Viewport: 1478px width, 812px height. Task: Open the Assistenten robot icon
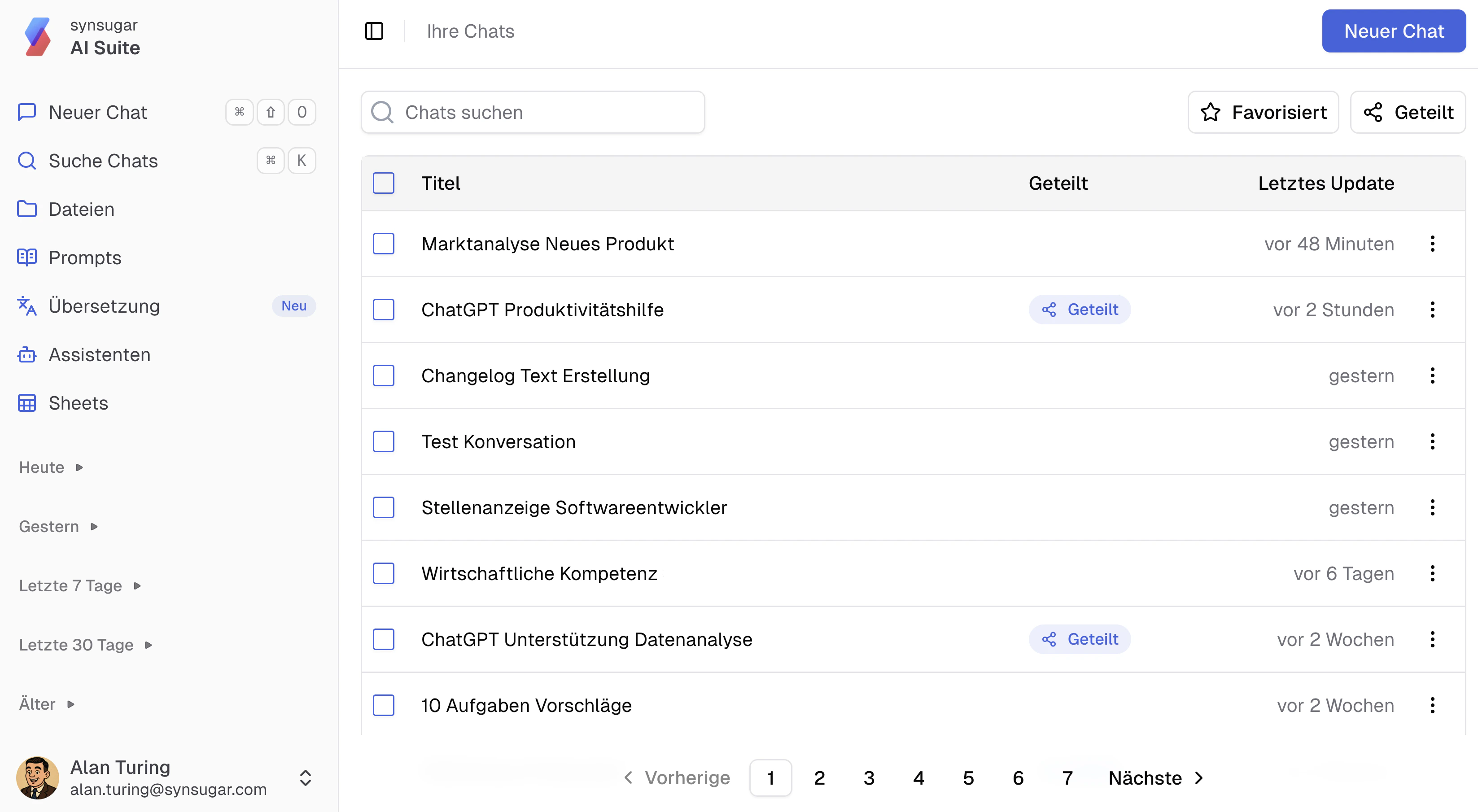tap(27, 355)
